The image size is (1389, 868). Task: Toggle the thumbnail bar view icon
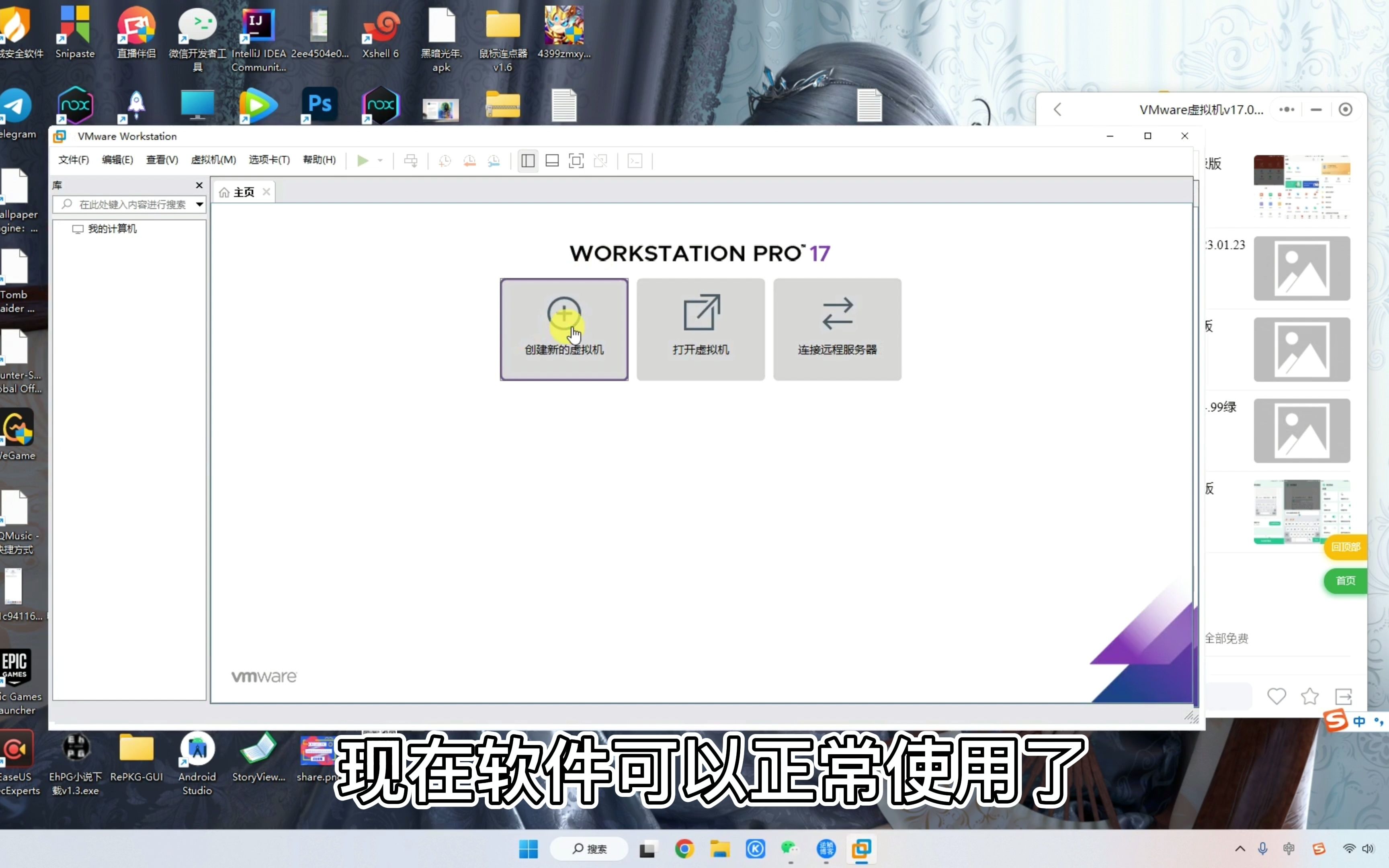[552, 161]
